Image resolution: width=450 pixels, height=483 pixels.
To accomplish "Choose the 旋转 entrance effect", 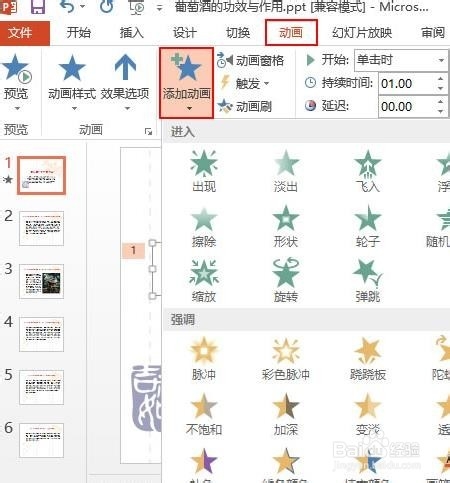I will click(x=286, y=281).
